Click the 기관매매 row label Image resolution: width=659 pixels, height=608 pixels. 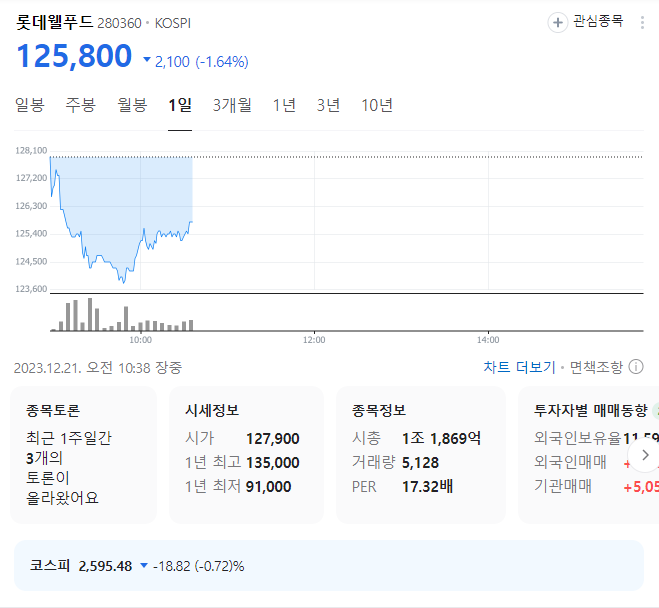[563, 486]
